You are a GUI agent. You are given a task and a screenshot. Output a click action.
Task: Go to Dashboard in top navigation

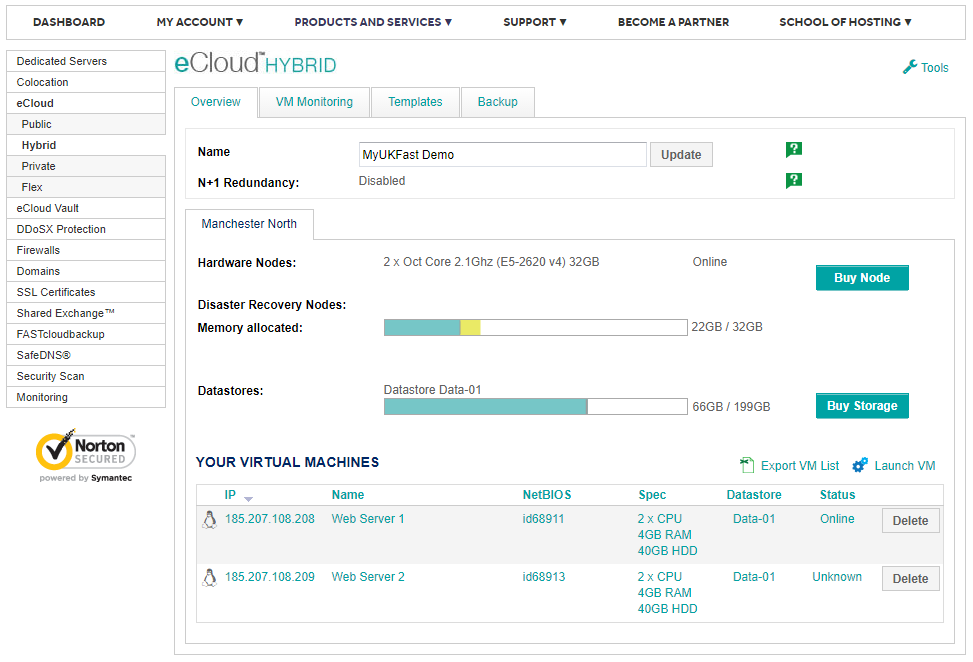pos(69,22)
